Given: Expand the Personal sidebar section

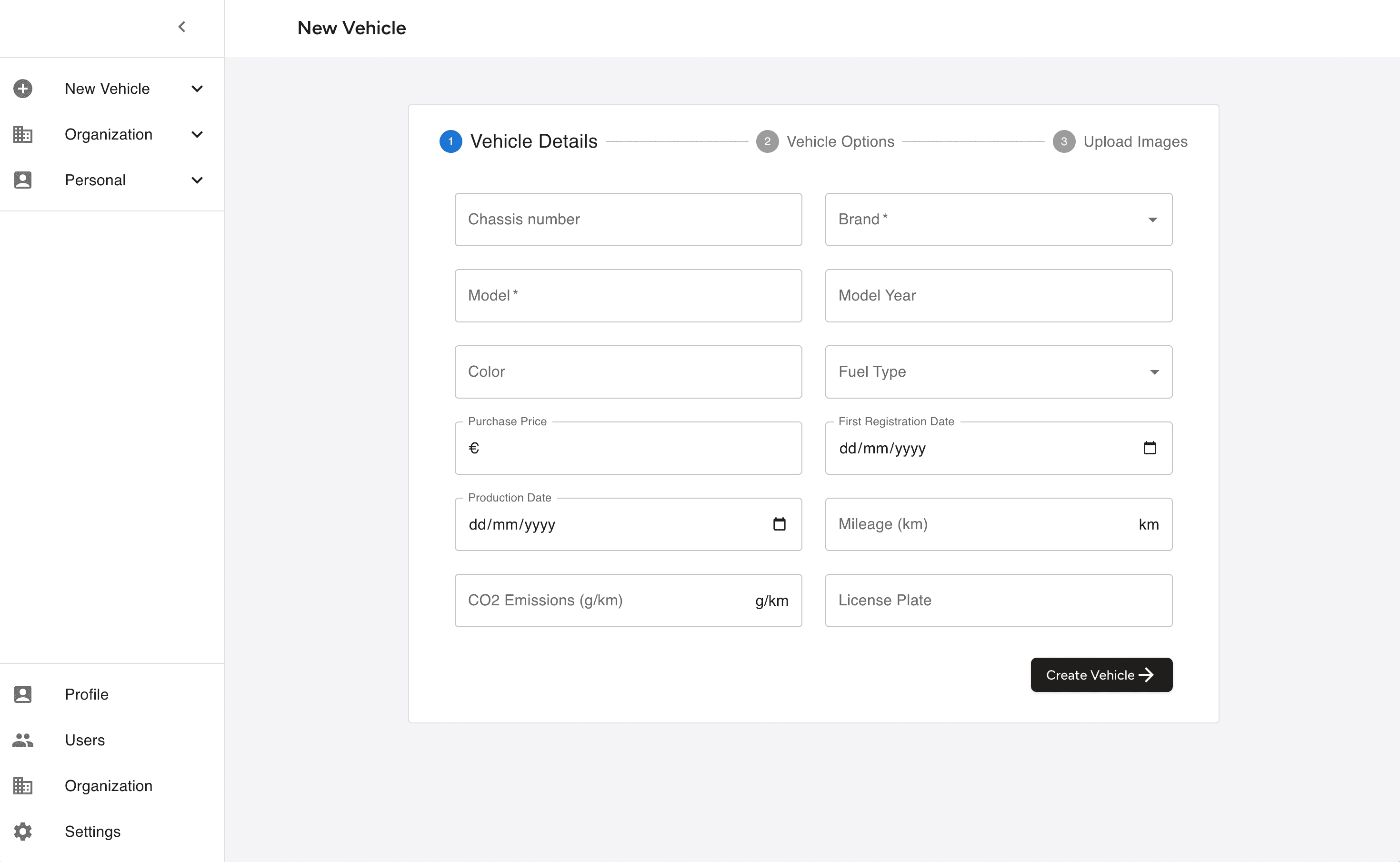Looking at the screenshot, I should click(x=197, y=180).
